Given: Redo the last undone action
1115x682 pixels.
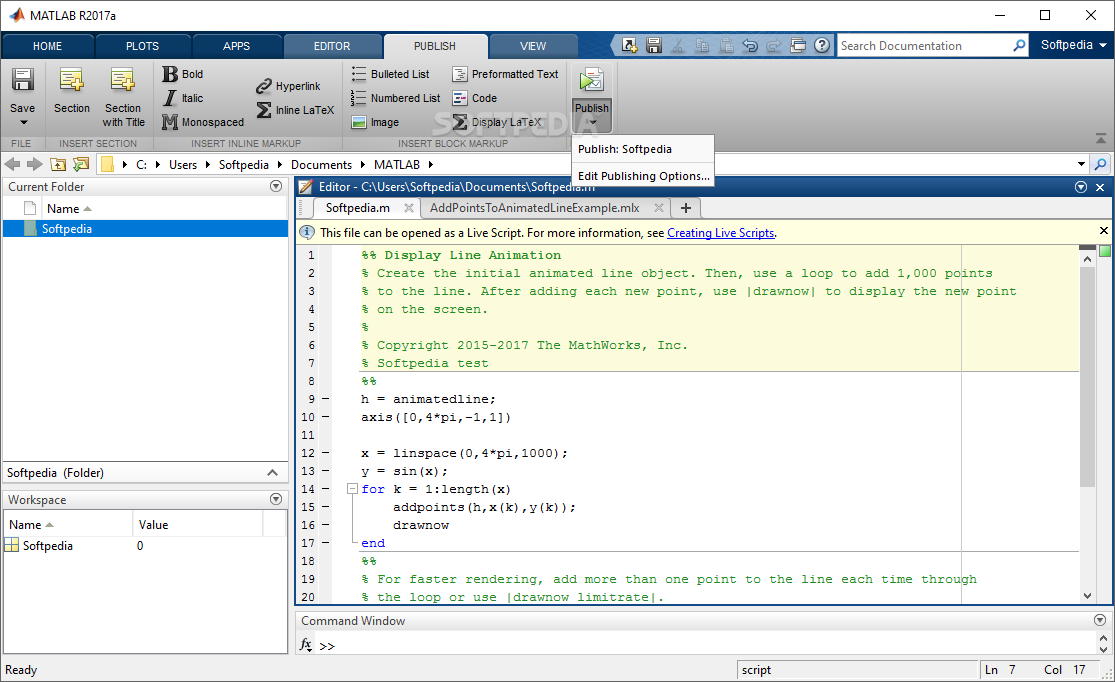Looking at the screenshot, I should [774, 46].
